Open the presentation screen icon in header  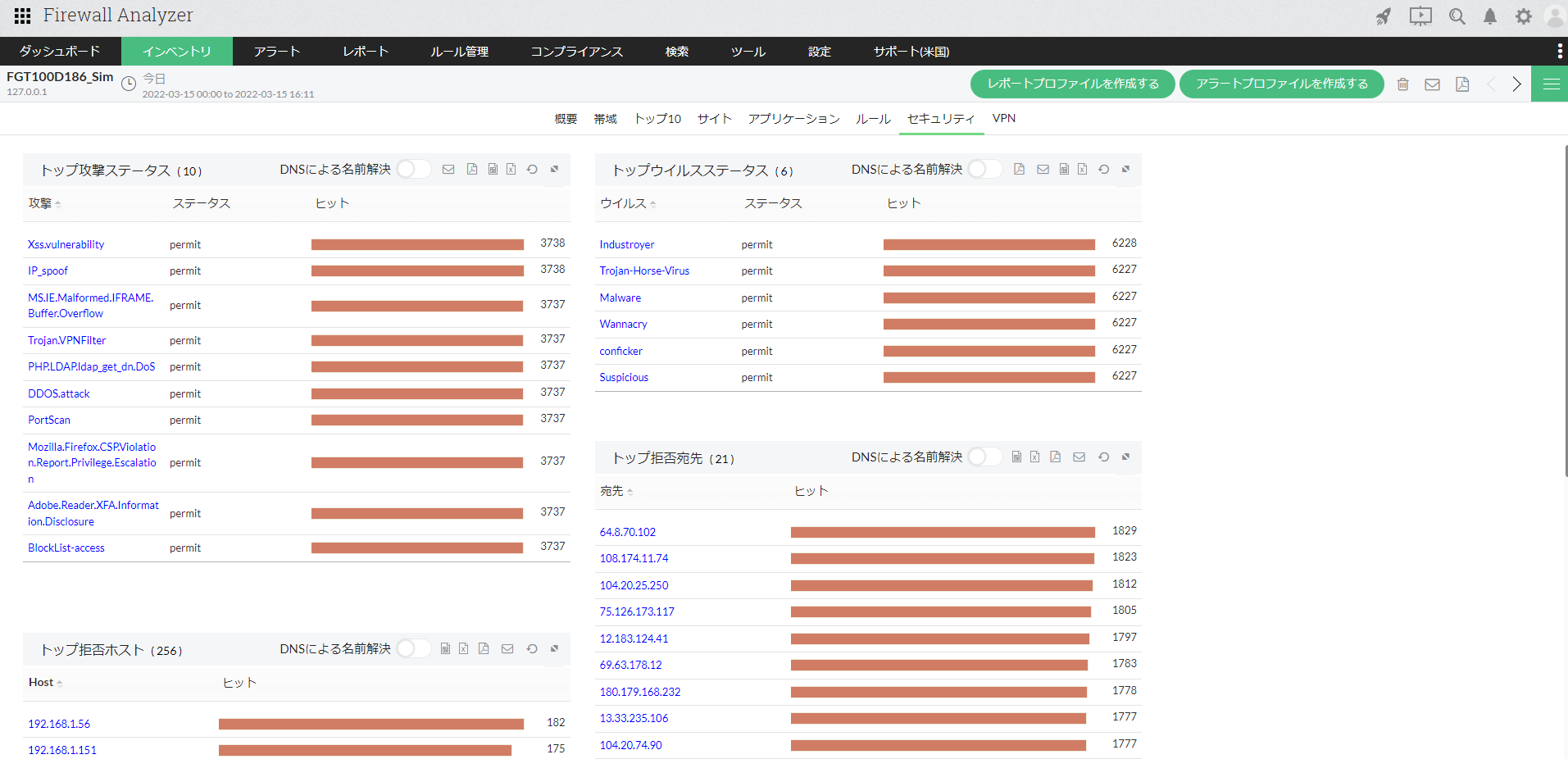(1420, 16)
